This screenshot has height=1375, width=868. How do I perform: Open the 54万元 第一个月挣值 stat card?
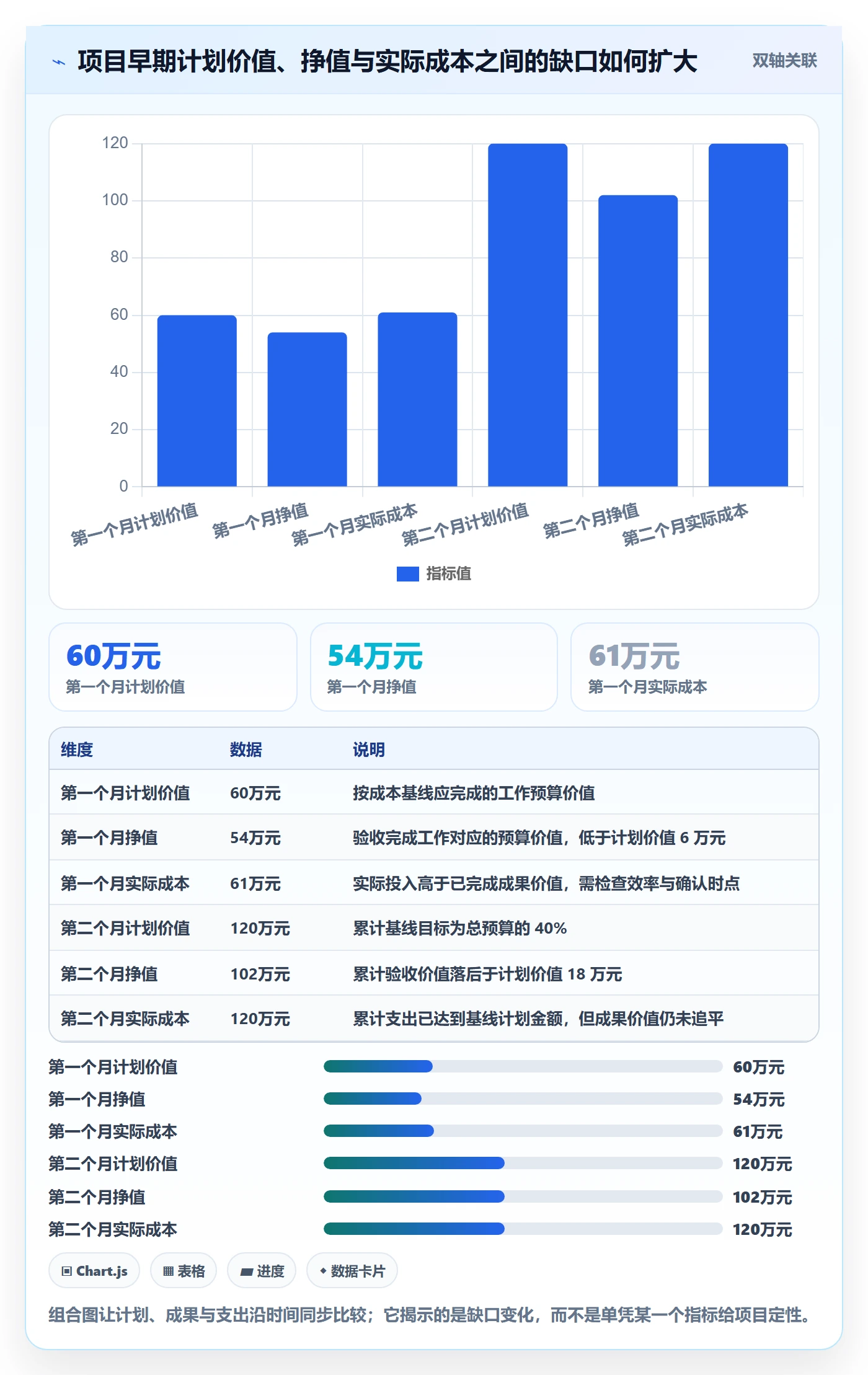434,667
